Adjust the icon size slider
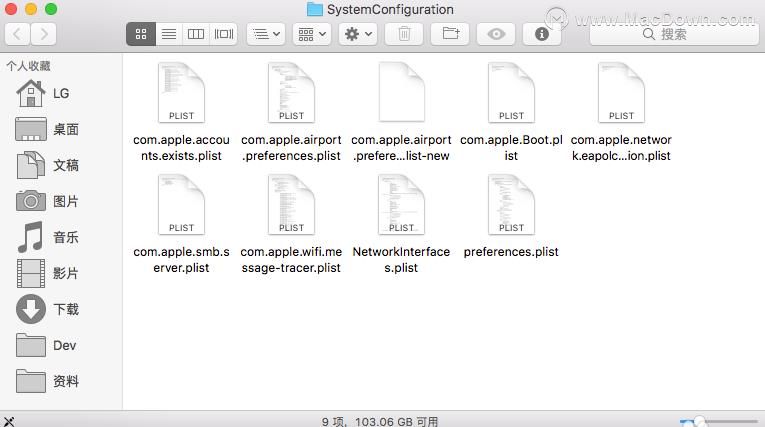The height and width of the screenshot is (427, 765). click(700, 421)
